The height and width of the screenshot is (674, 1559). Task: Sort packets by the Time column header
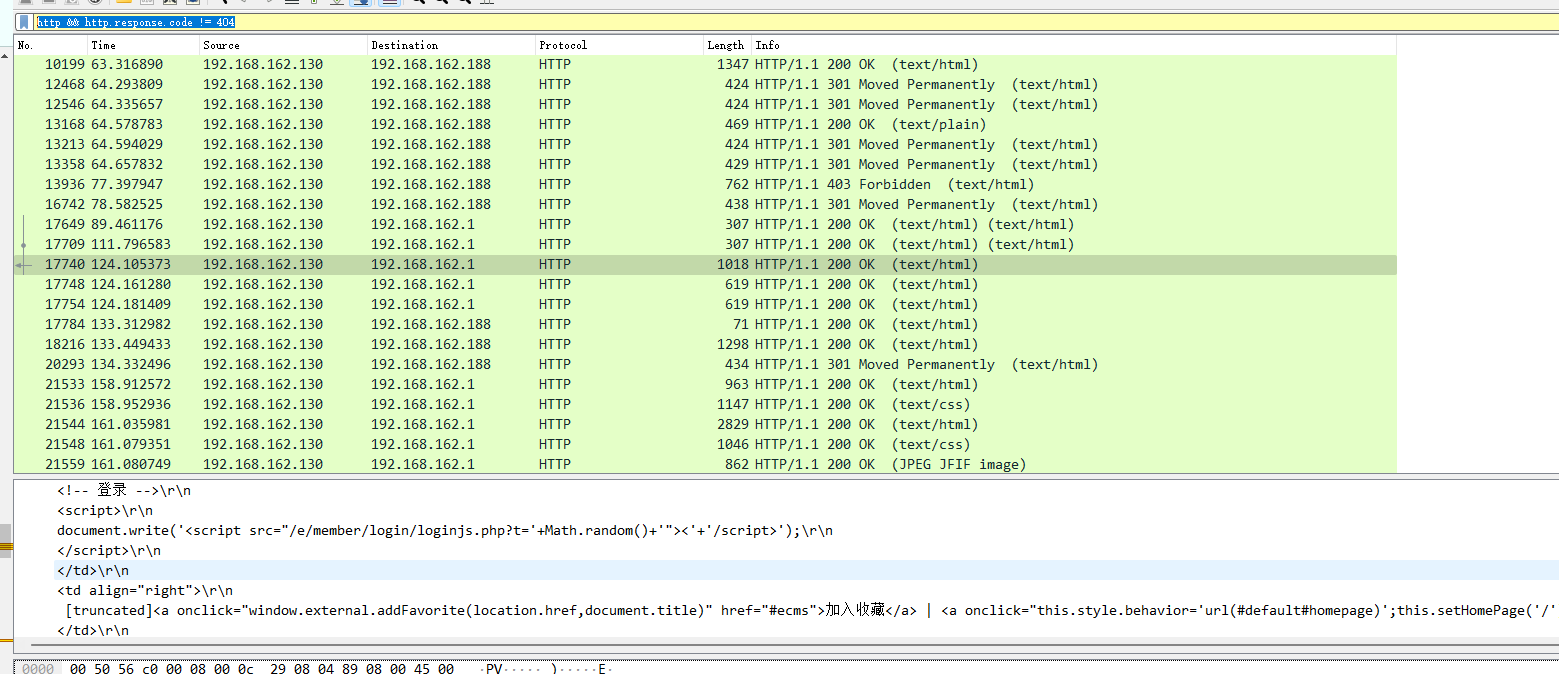point(143,45)
